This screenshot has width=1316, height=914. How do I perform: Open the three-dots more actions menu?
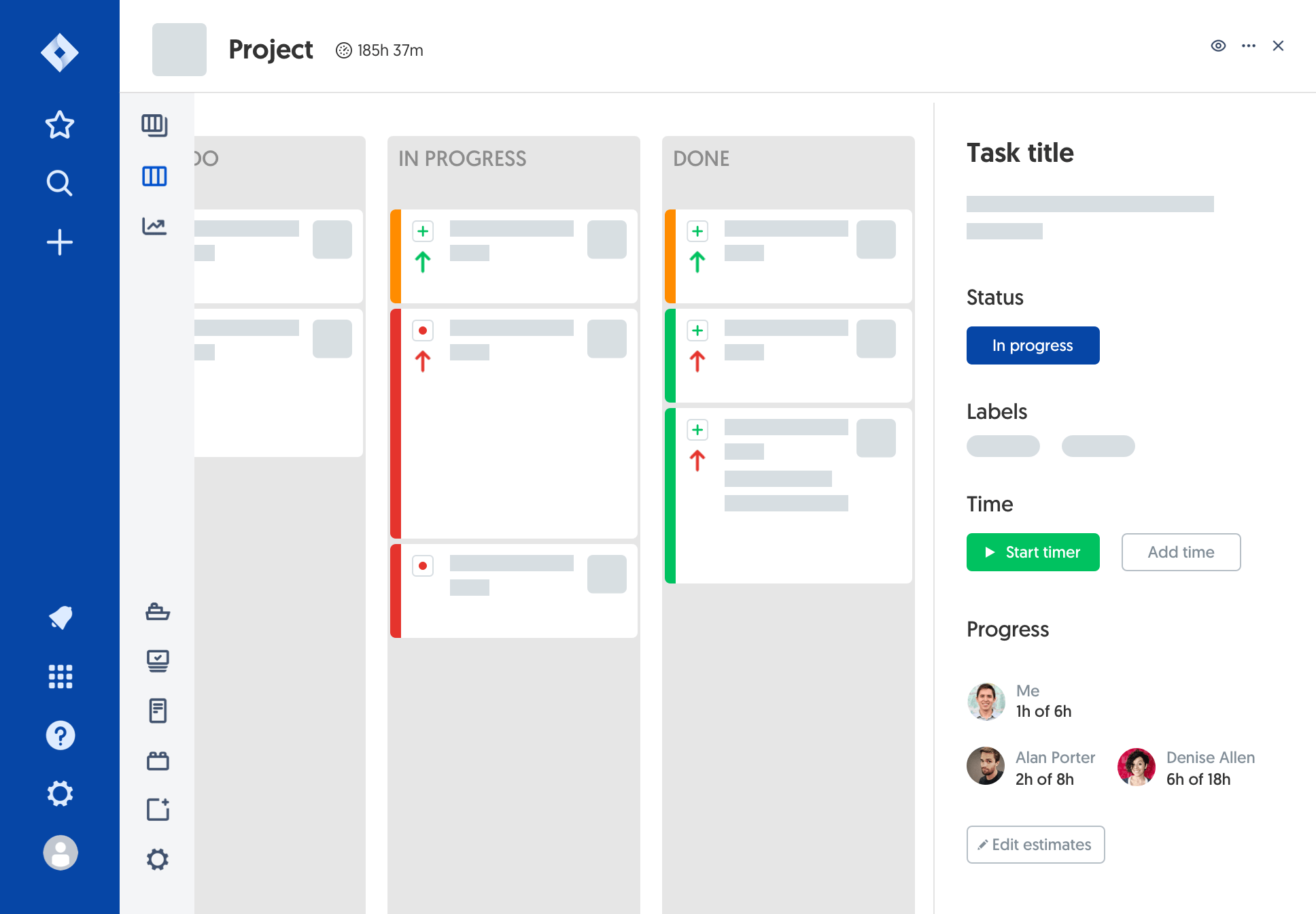pyautogui.click(x=1249, y=46)
